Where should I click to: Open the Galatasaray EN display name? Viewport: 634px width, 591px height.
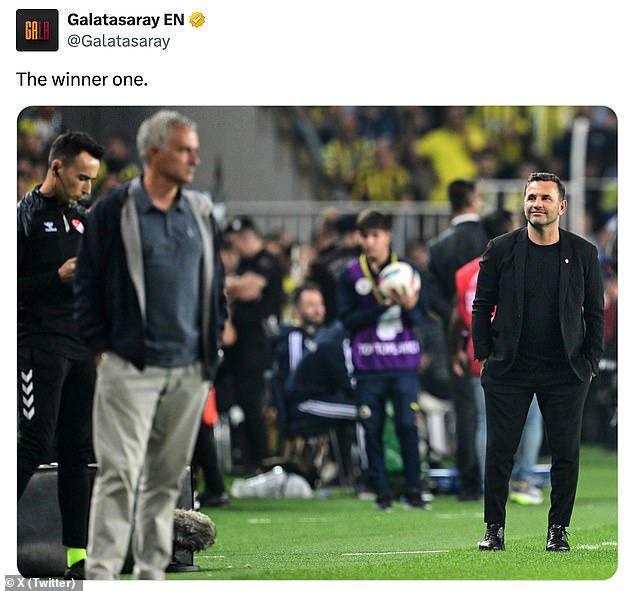pyautogui.click(x=126, y=20)
